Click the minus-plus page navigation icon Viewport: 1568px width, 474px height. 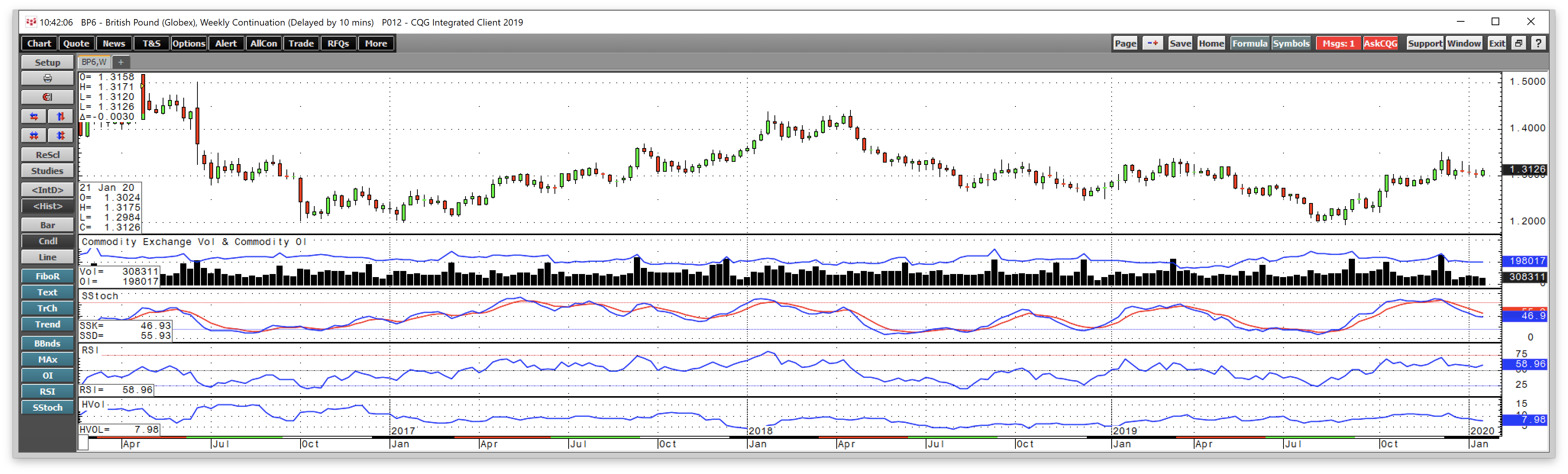1152,43
